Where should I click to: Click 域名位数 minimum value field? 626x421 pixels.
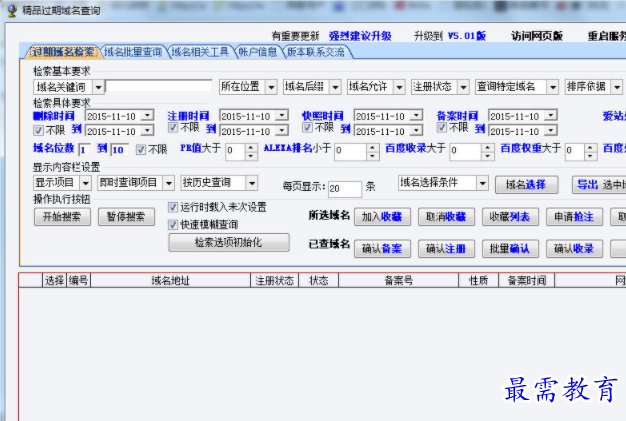(x=85, y=150)
